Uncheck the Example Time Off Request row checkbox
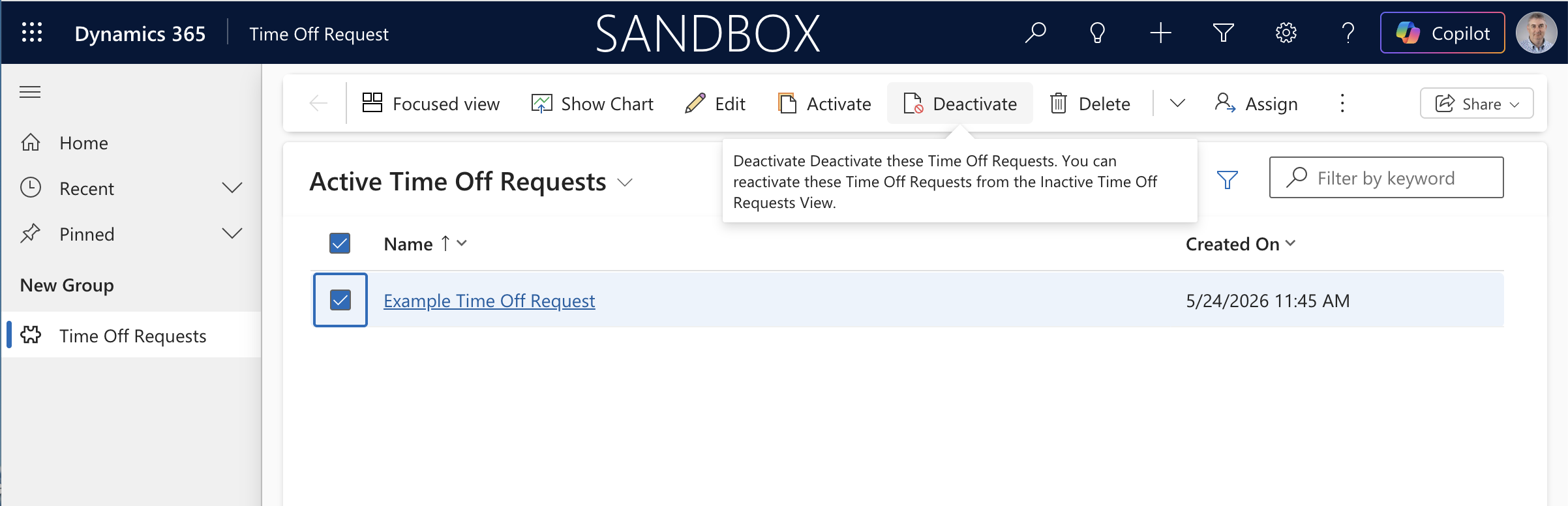Image resolution: width=1568 pixels, height=506 pixels. tap(340, 300)
